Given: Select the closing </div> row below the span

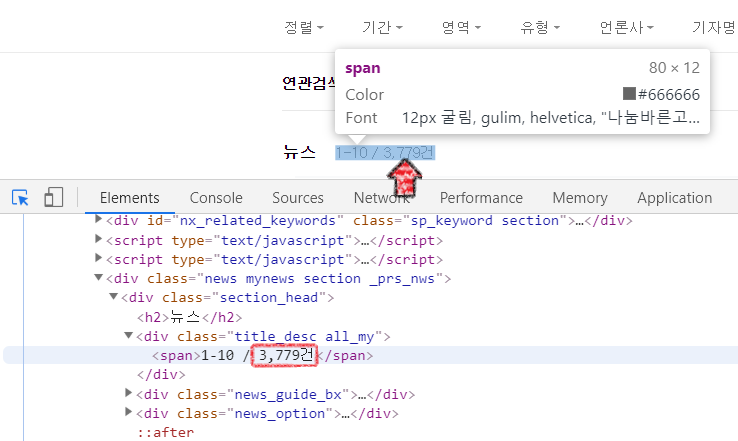Looking at the screenshot, I should [x=161, y=375].
